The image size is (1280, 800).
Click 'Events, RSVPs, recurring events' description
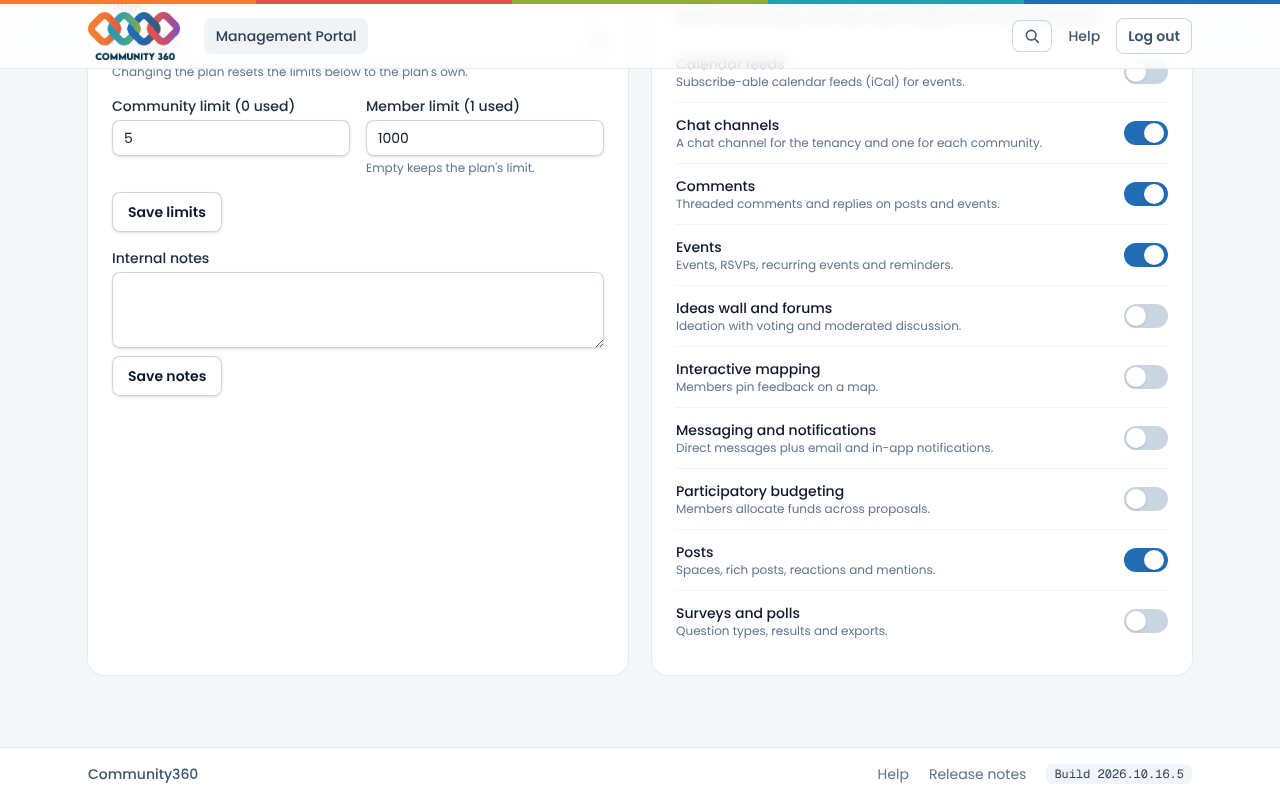click(814, 265)
